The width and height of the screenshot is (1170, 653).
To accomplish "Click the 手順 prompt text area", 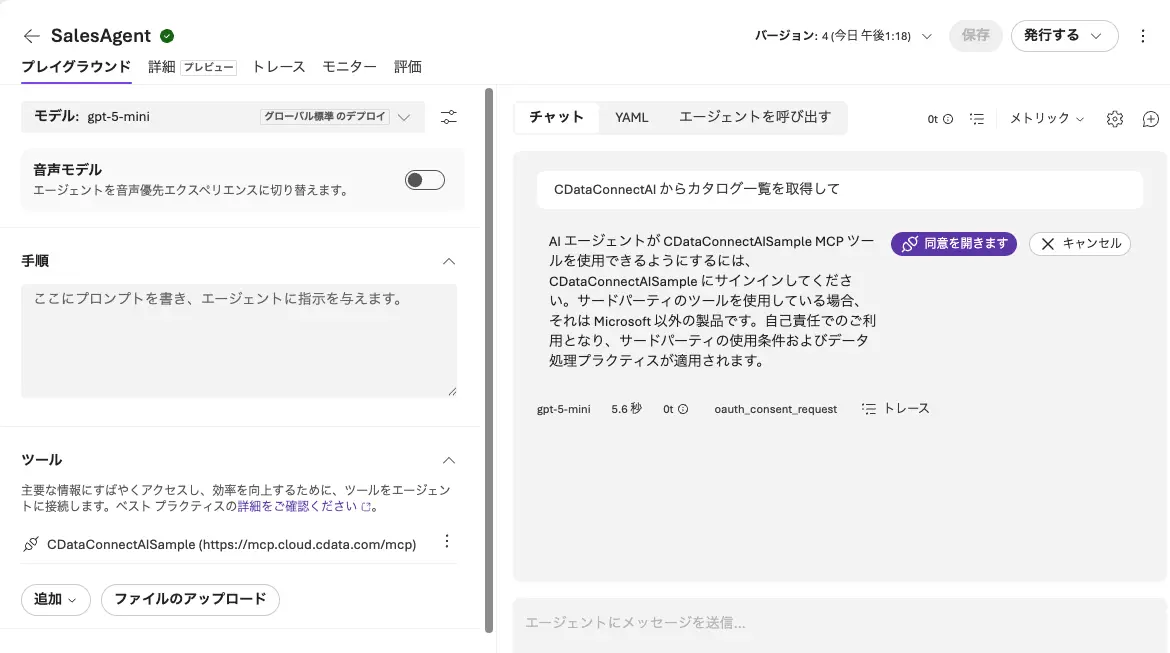I will [239, 340].
